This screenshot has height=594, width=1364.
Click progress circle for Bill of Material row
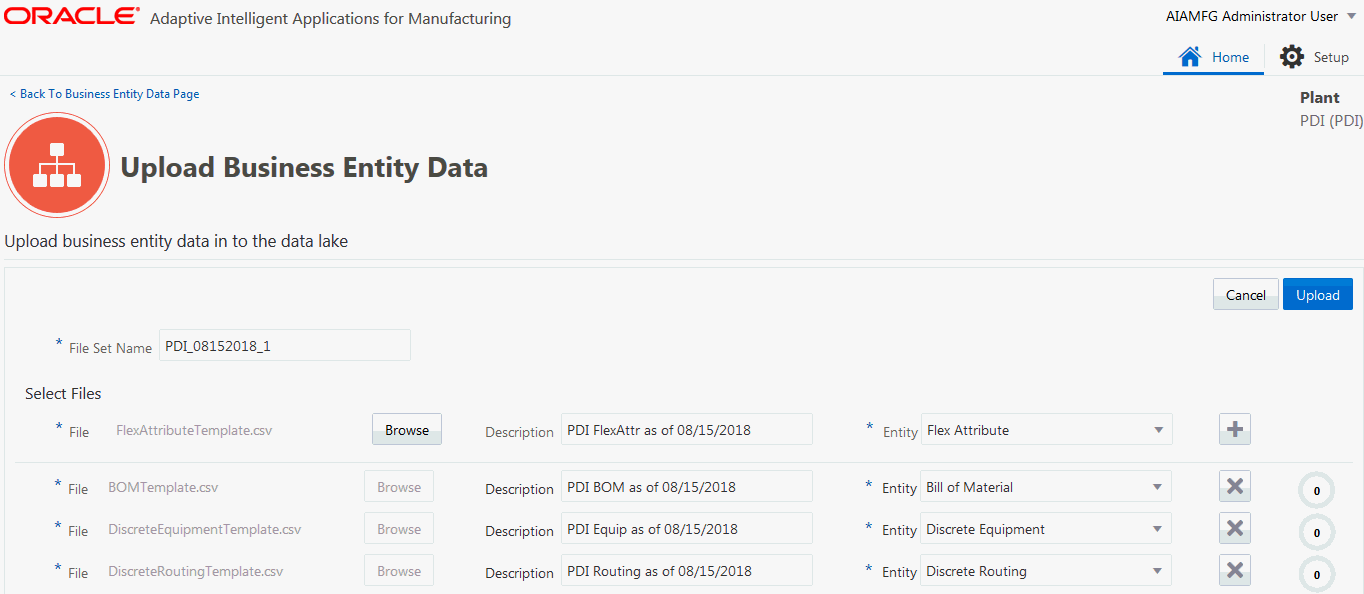(1316, 491)
